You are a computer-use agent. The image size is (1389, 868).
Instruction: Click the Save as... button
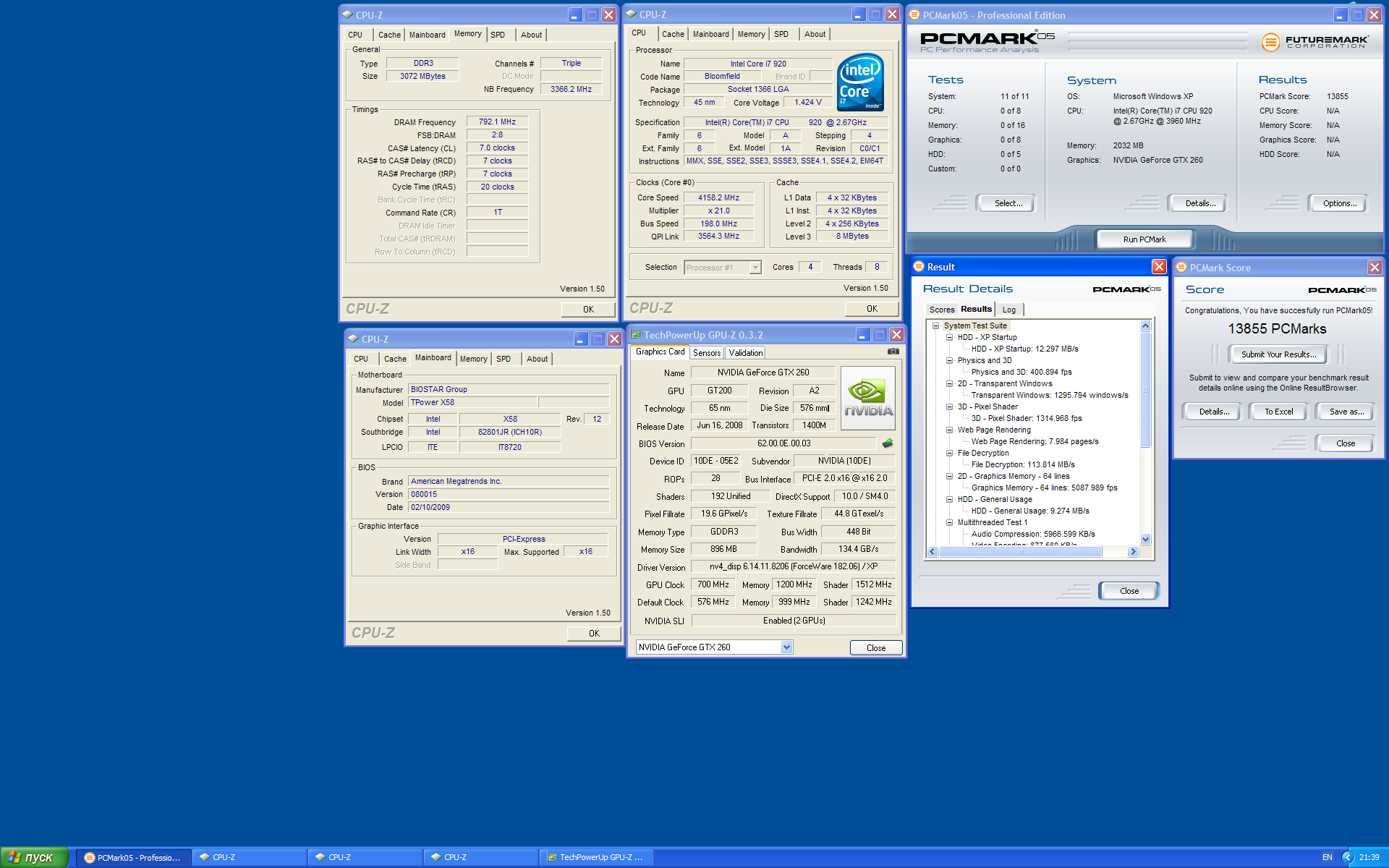1346,412
